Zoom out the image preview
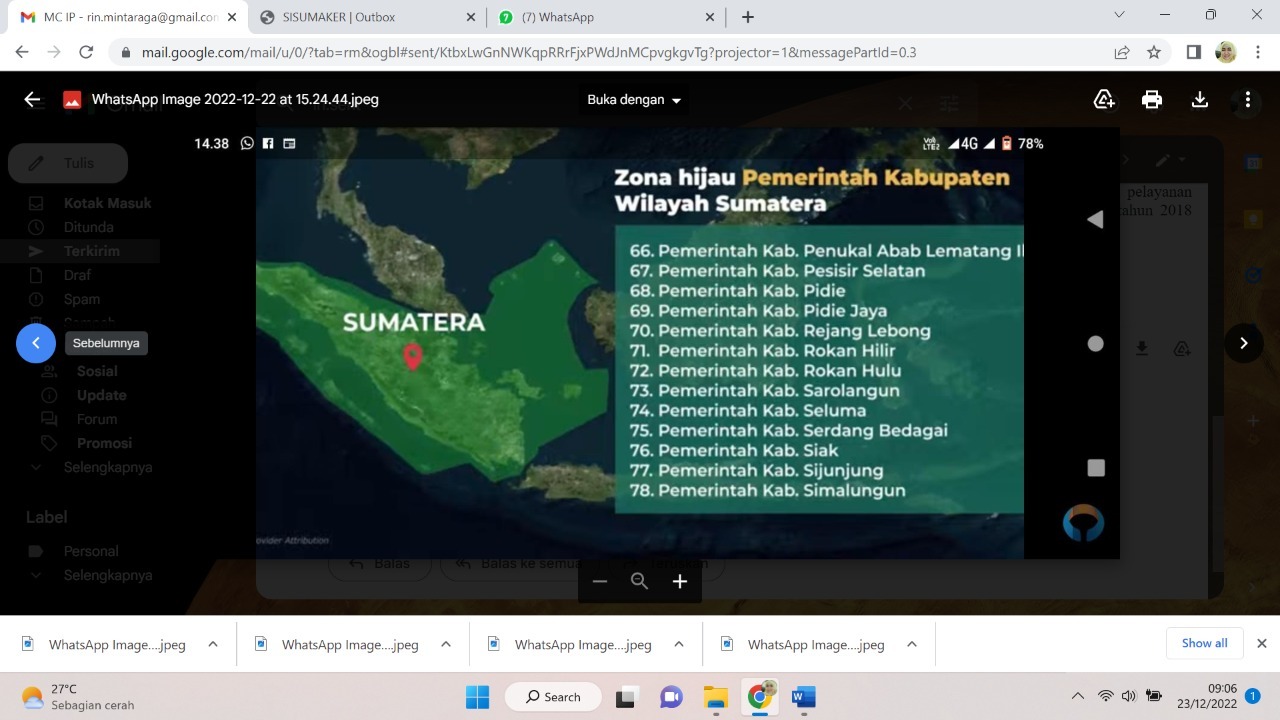 tap(600, 581)
